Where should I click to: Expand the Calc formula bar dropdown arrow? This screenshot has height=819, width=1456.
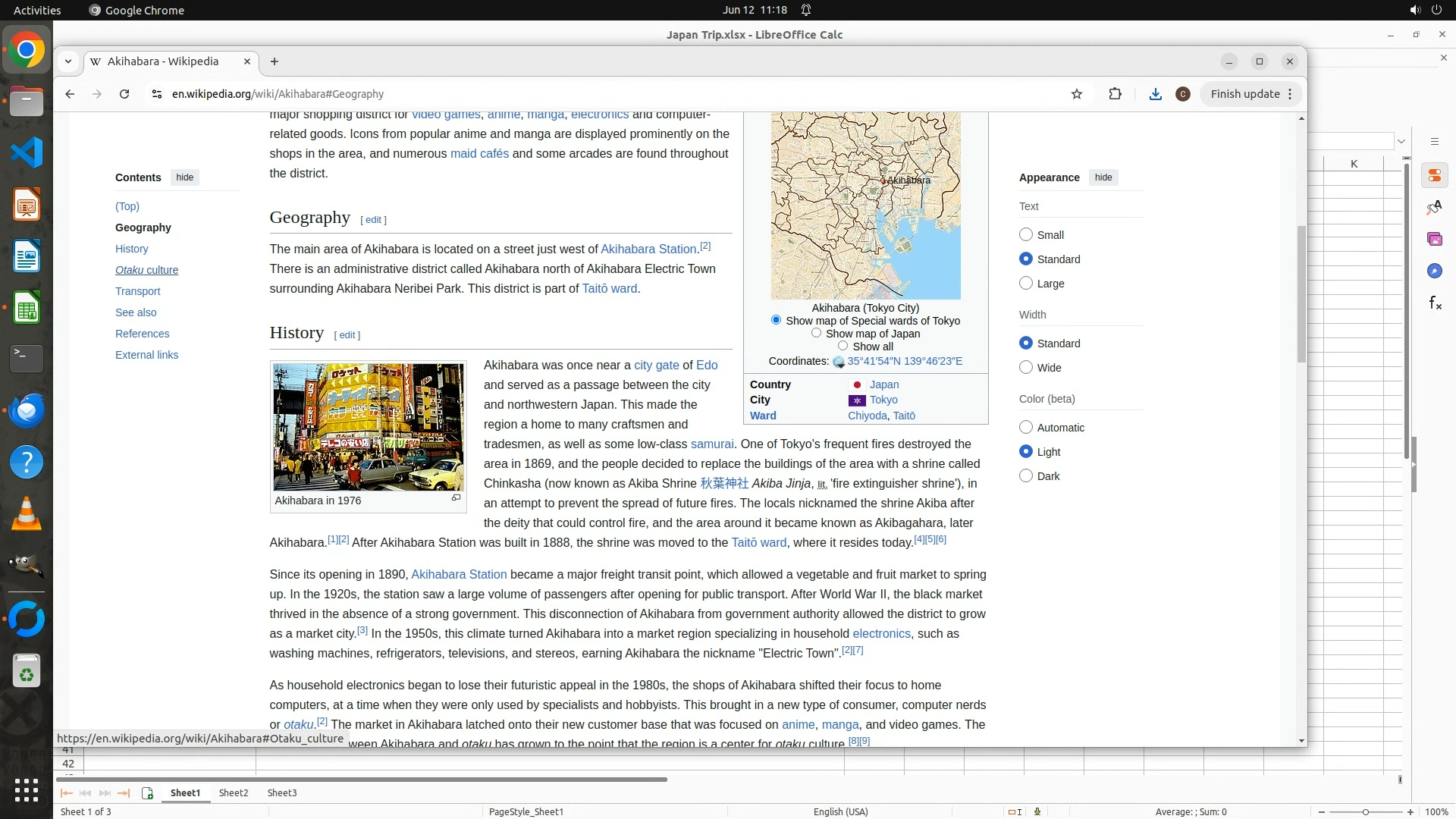coord(1401,141)
